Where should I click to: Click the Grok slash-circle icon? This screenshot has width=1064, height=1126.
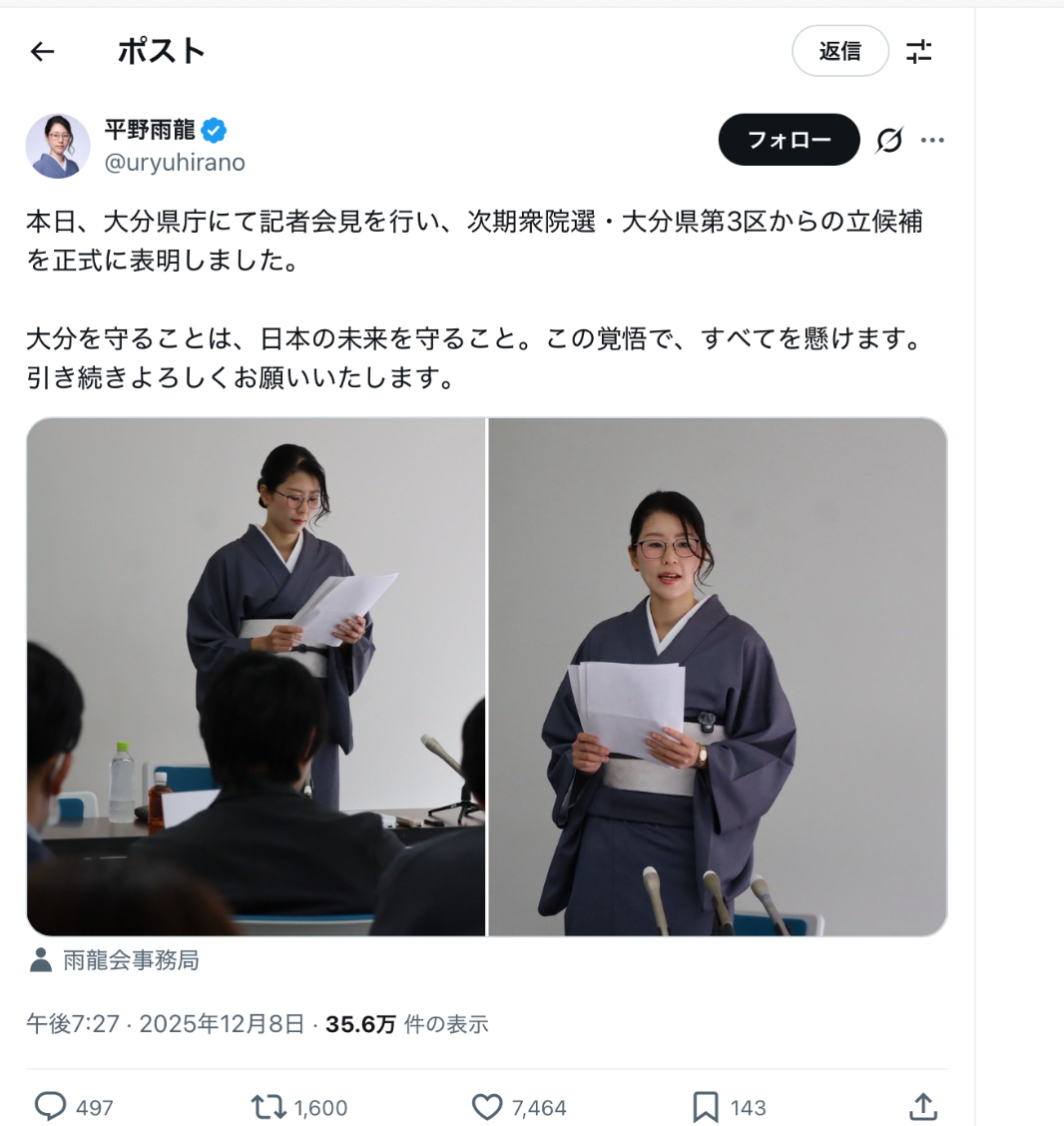pos(888,140)
